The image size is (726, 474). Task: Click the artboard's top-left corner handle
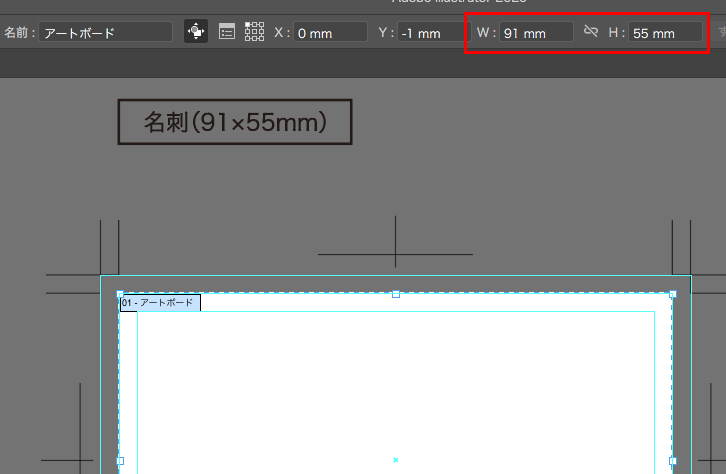tap(120, 294)
